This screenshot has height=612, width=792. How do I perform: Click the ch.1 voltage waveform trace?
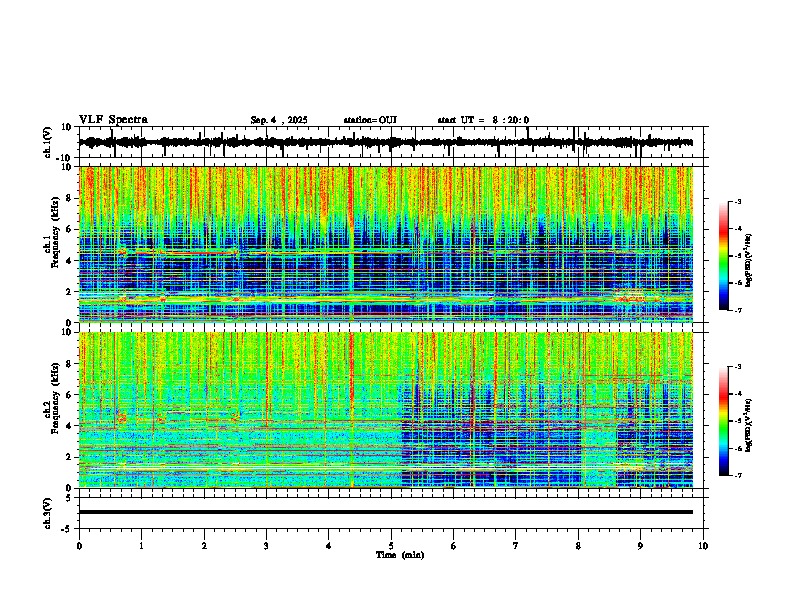386,142
